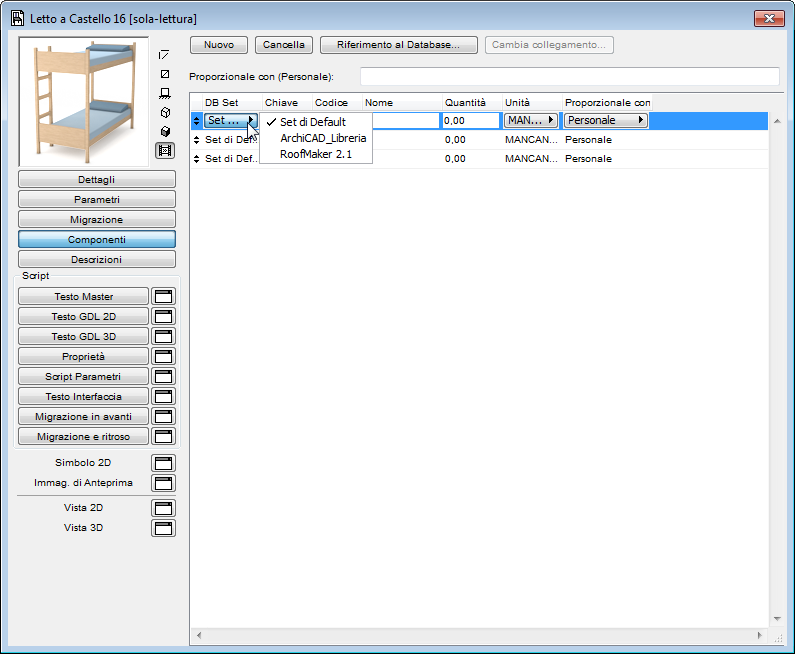Switch to the Descrizioni section
Screen dimensions: 795x654
coord(97,260)
